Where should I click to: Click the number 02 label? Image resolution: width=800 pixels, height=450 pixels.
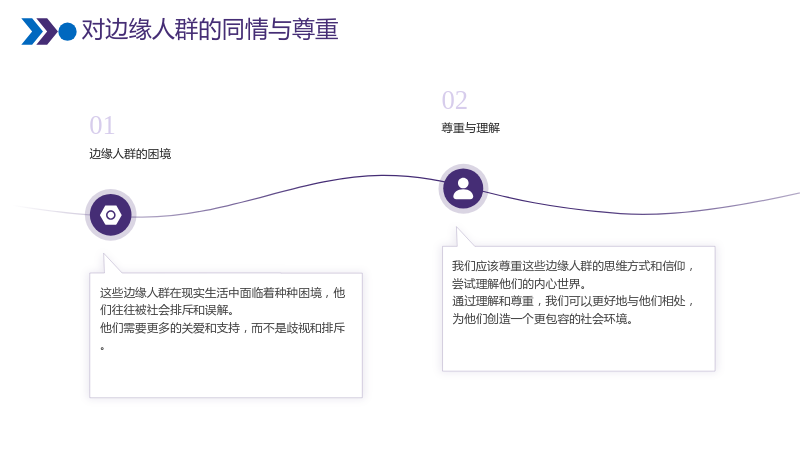point(455,101)
